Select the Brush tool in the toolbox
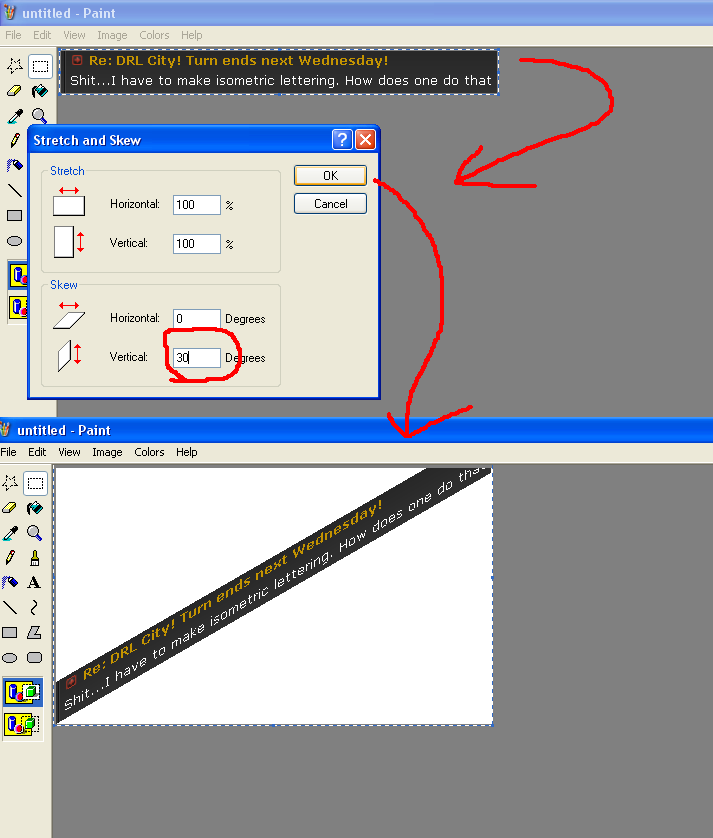 pyautogui.click(x=35, y=557)
